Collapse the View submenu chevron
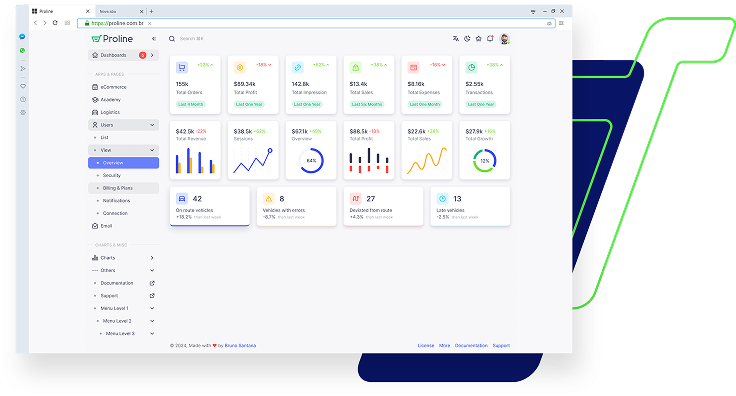This screenshot has height=396, width=736. pyautogui.click(x=152, y=150)
